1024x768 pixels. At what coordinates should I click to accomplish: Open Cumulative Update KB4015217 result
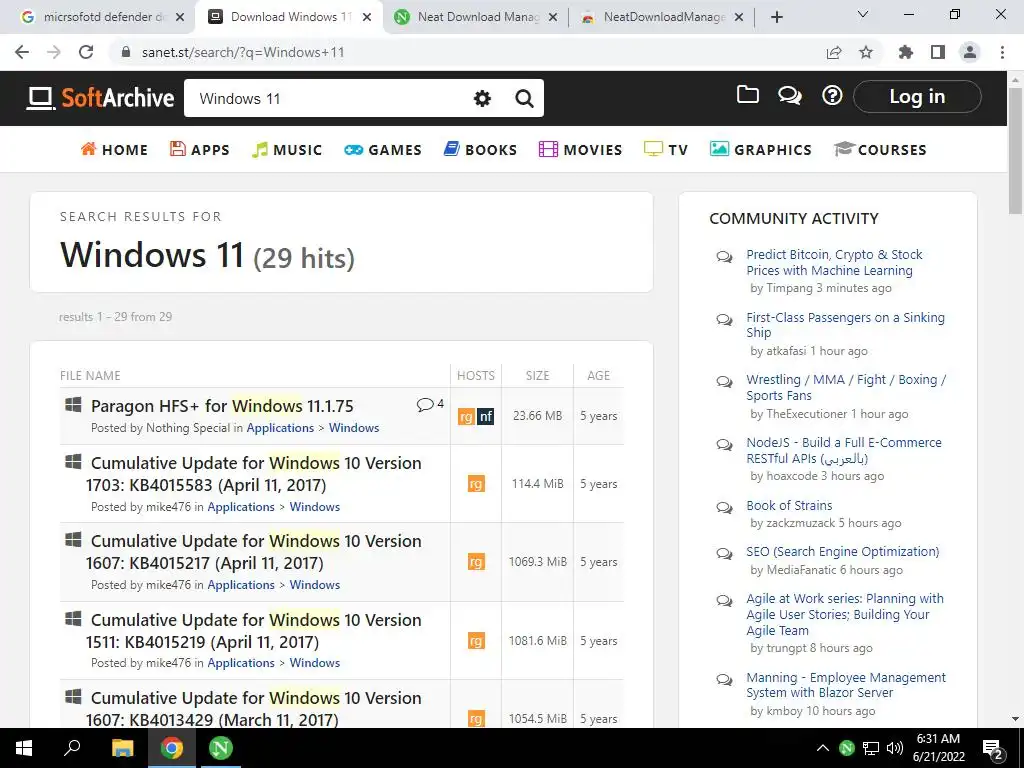coord(253,552)
